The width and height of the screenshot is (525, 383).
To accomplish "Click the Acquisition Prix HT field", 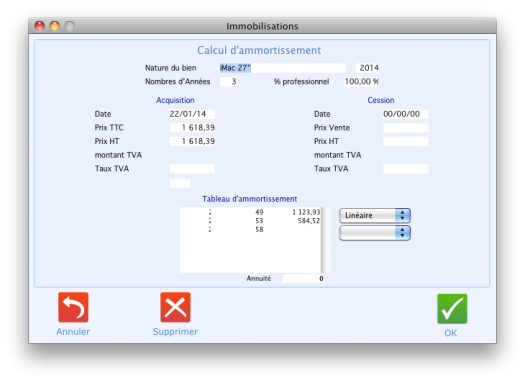I will coord(192,141).
